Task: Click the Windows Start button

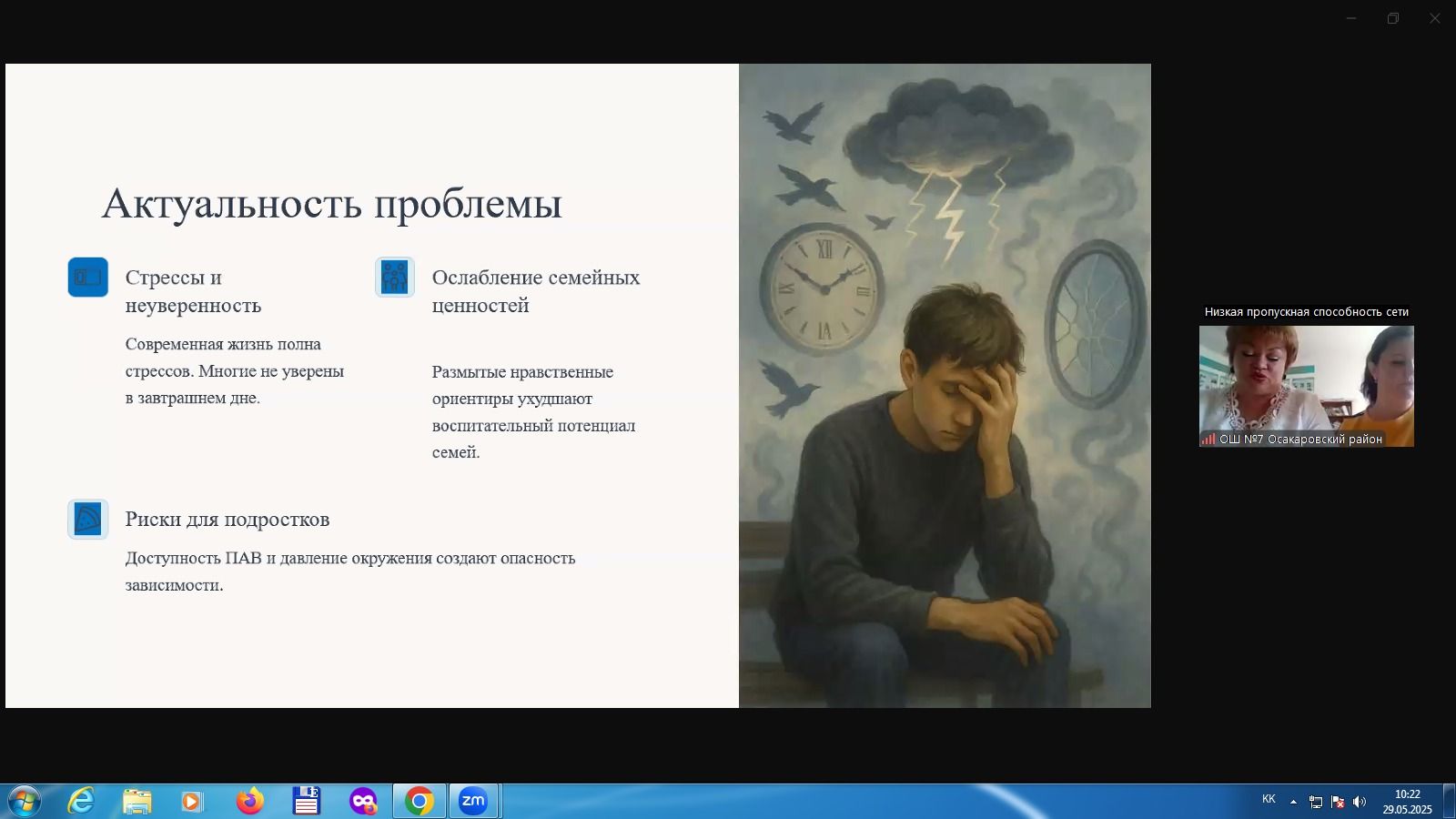Action: coord(24,801)
